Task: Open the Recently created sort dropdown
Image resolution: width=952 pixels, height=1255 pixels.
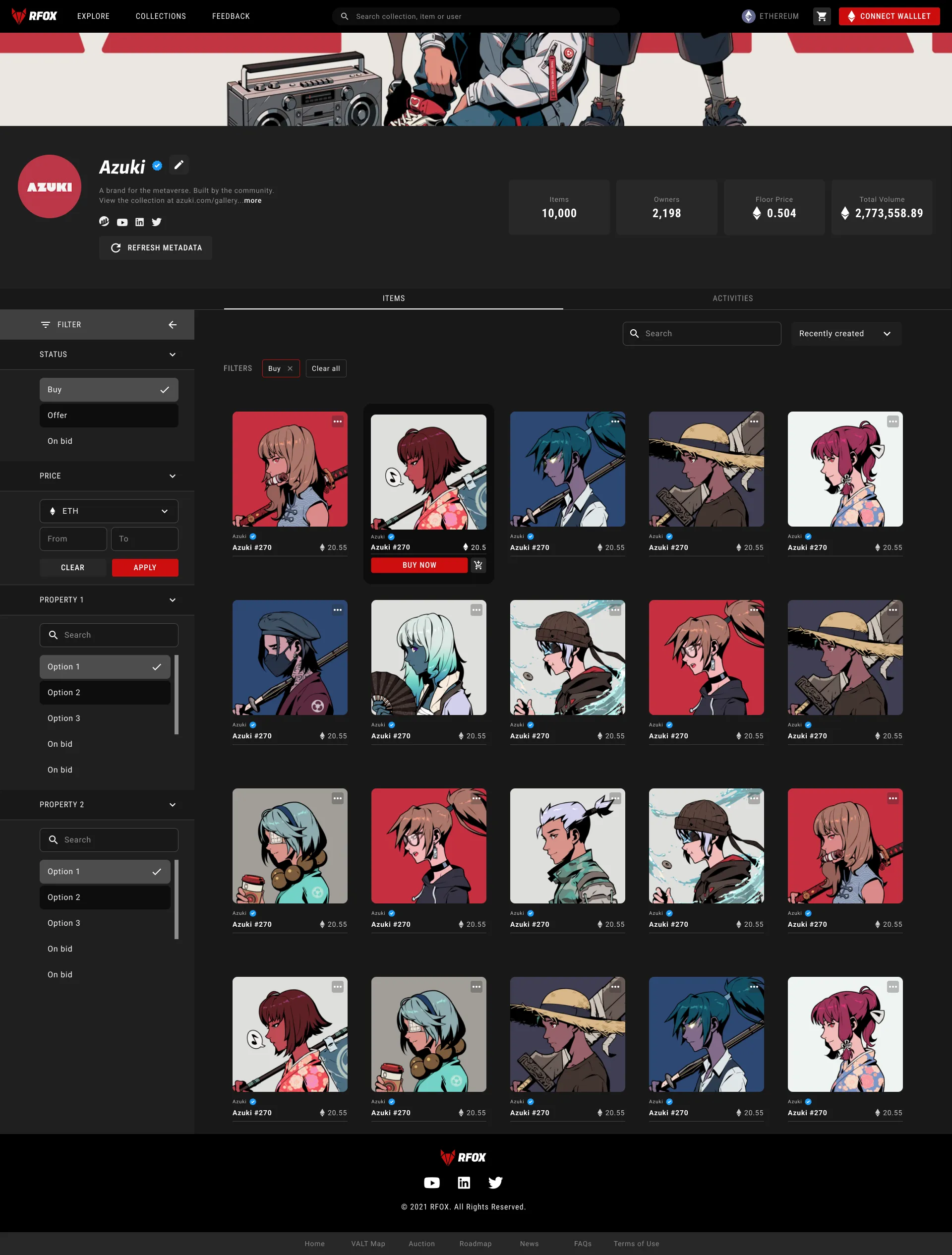Action: point(845,334)
